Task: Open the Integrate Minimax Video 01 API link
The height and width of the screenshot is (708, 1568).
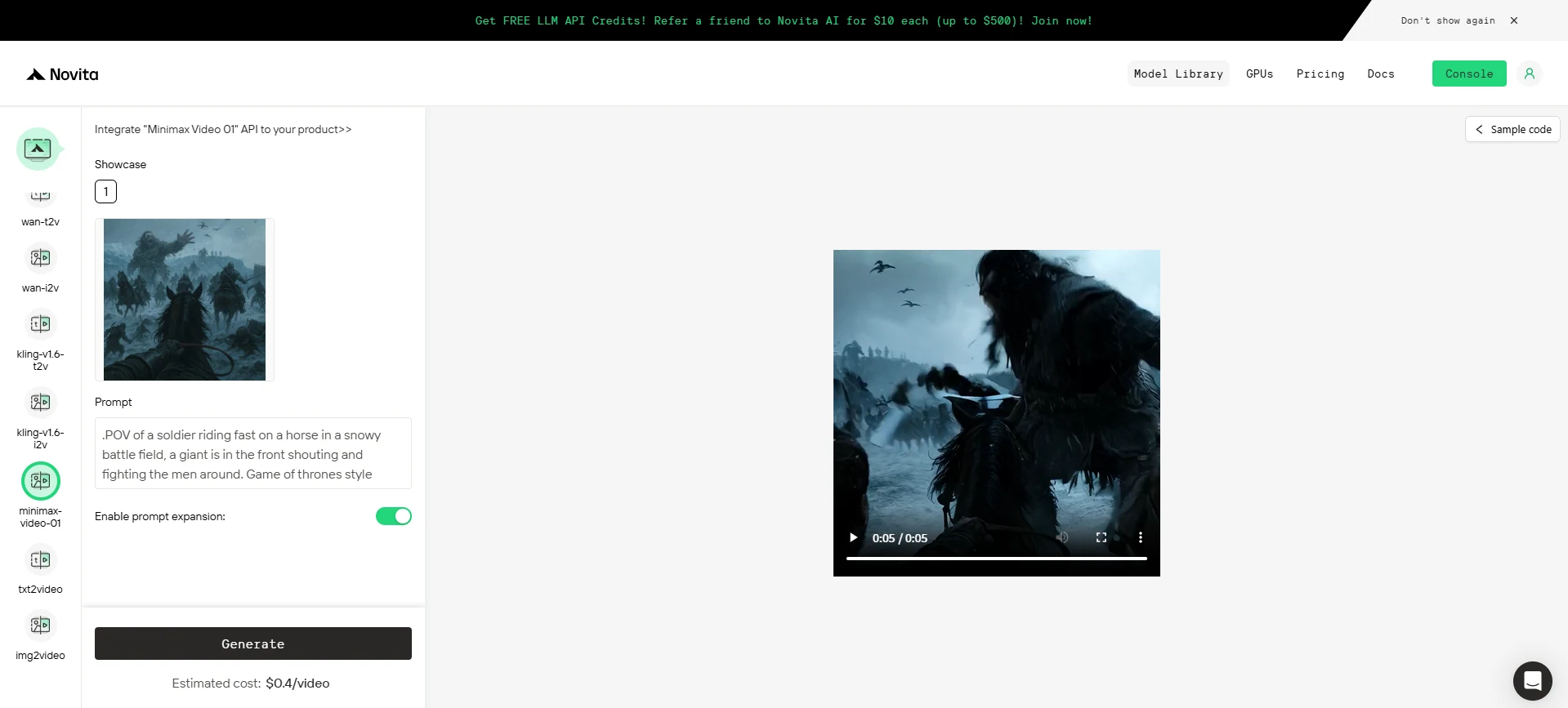Action: click(223, 129)
